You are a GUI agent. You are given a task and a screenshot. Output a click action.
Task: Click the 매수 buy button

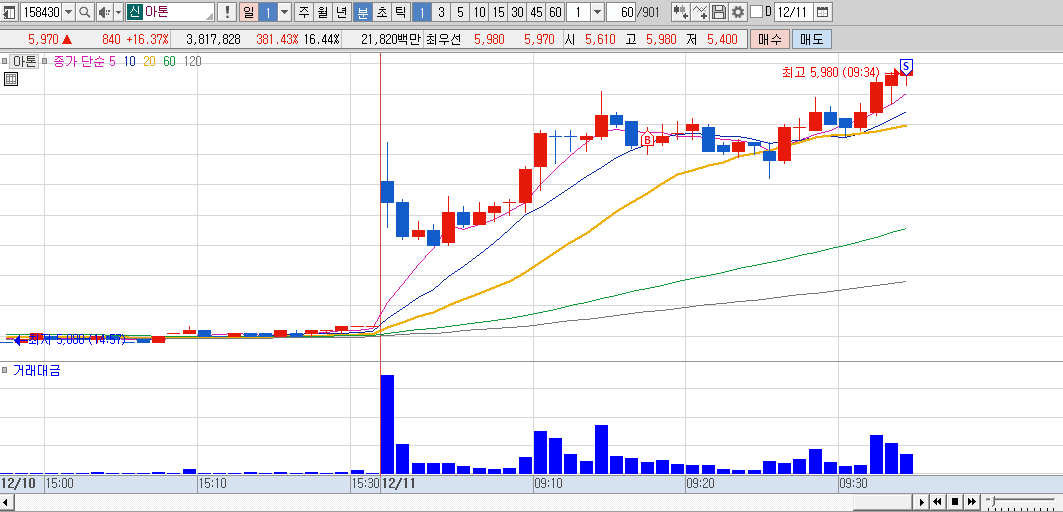coord(770,39)
